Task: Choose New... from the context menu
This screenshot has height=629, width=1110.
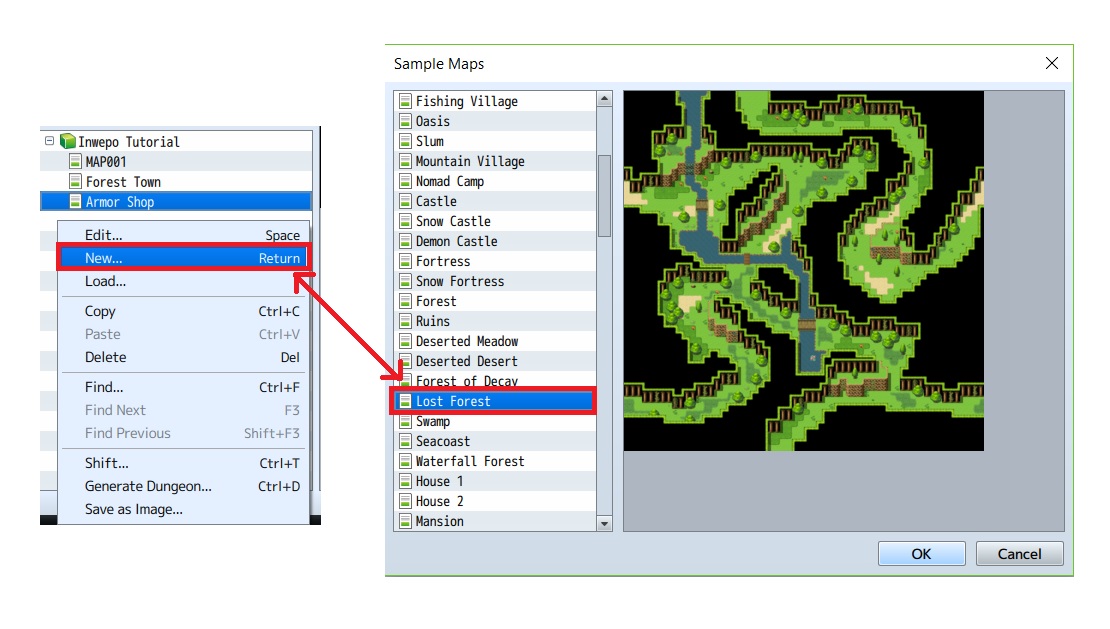Action: click(183, 258)
